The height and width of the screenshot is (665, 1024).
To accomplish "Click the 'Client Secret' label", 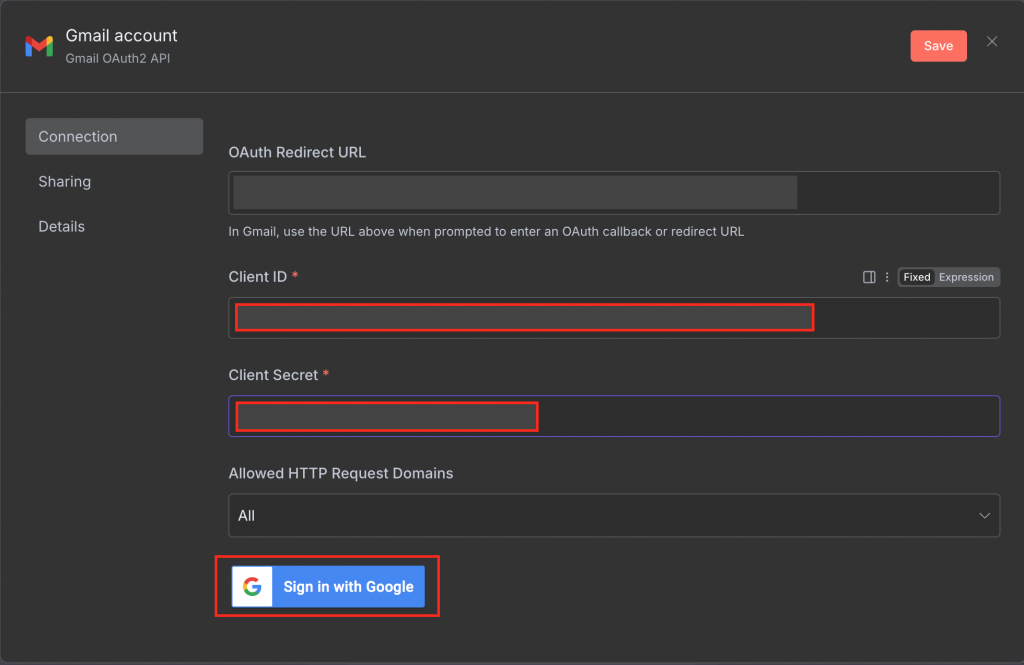I will 273,375.
